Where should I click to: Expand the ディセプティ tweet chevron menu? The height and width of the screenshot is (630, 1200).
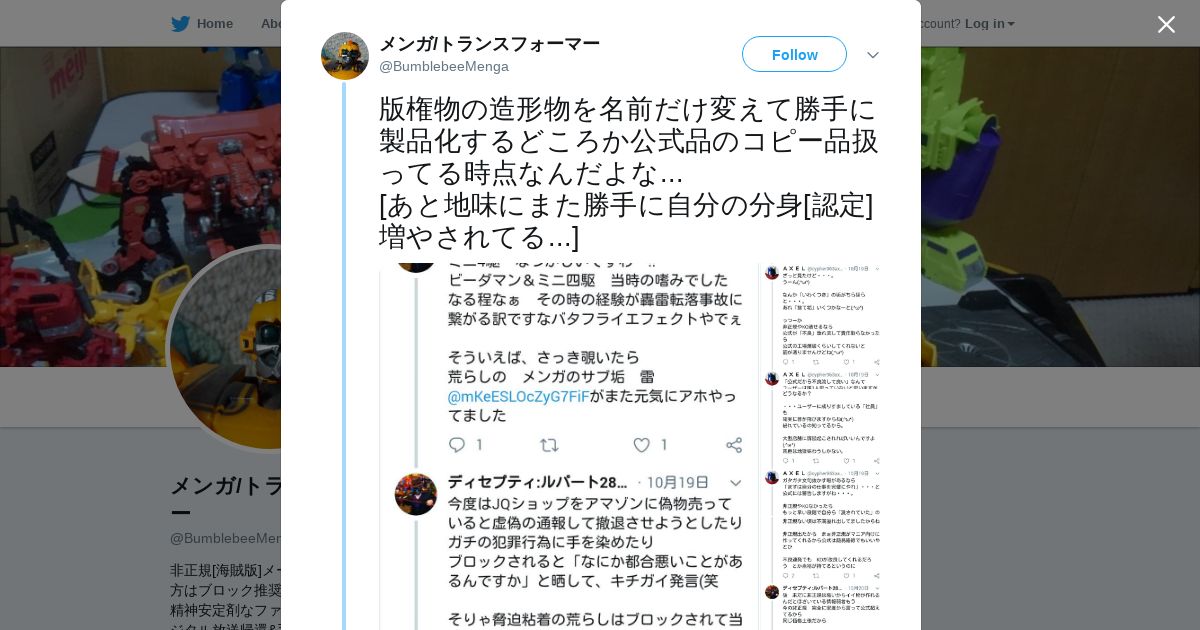(735, 483)
